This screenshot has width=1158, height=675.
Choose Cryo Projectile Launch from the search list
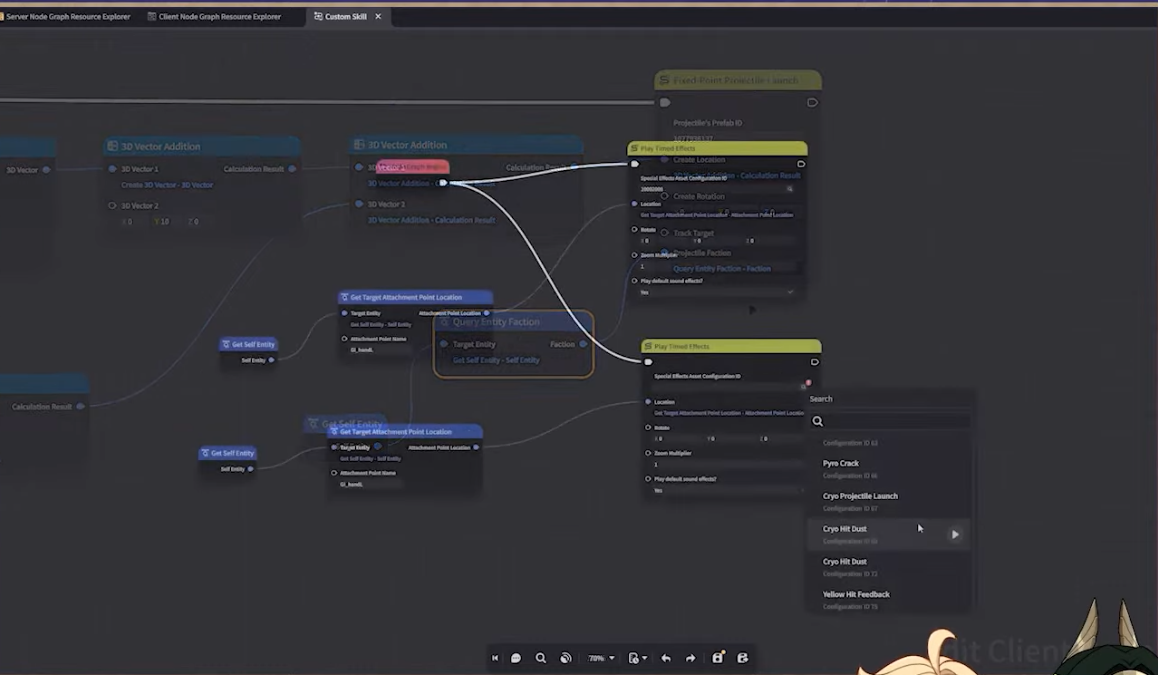pos(888,501)
